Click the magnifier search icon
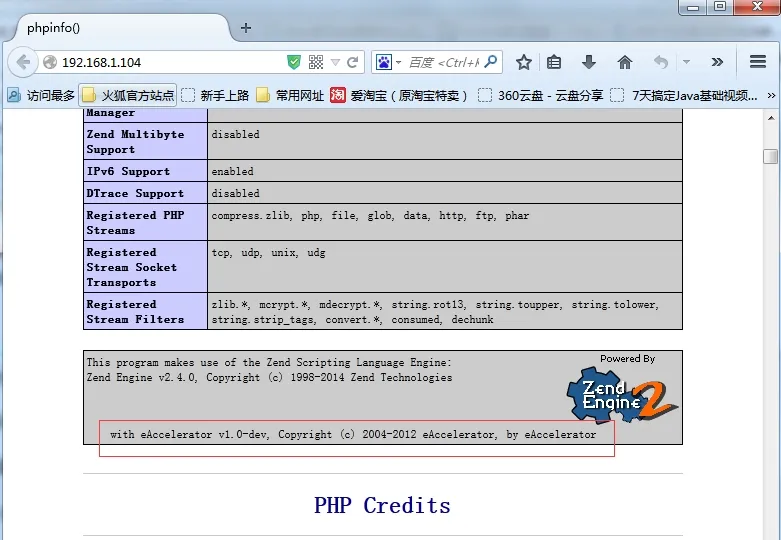The height and width of the screenshot is (540, 781). [491, 62]
